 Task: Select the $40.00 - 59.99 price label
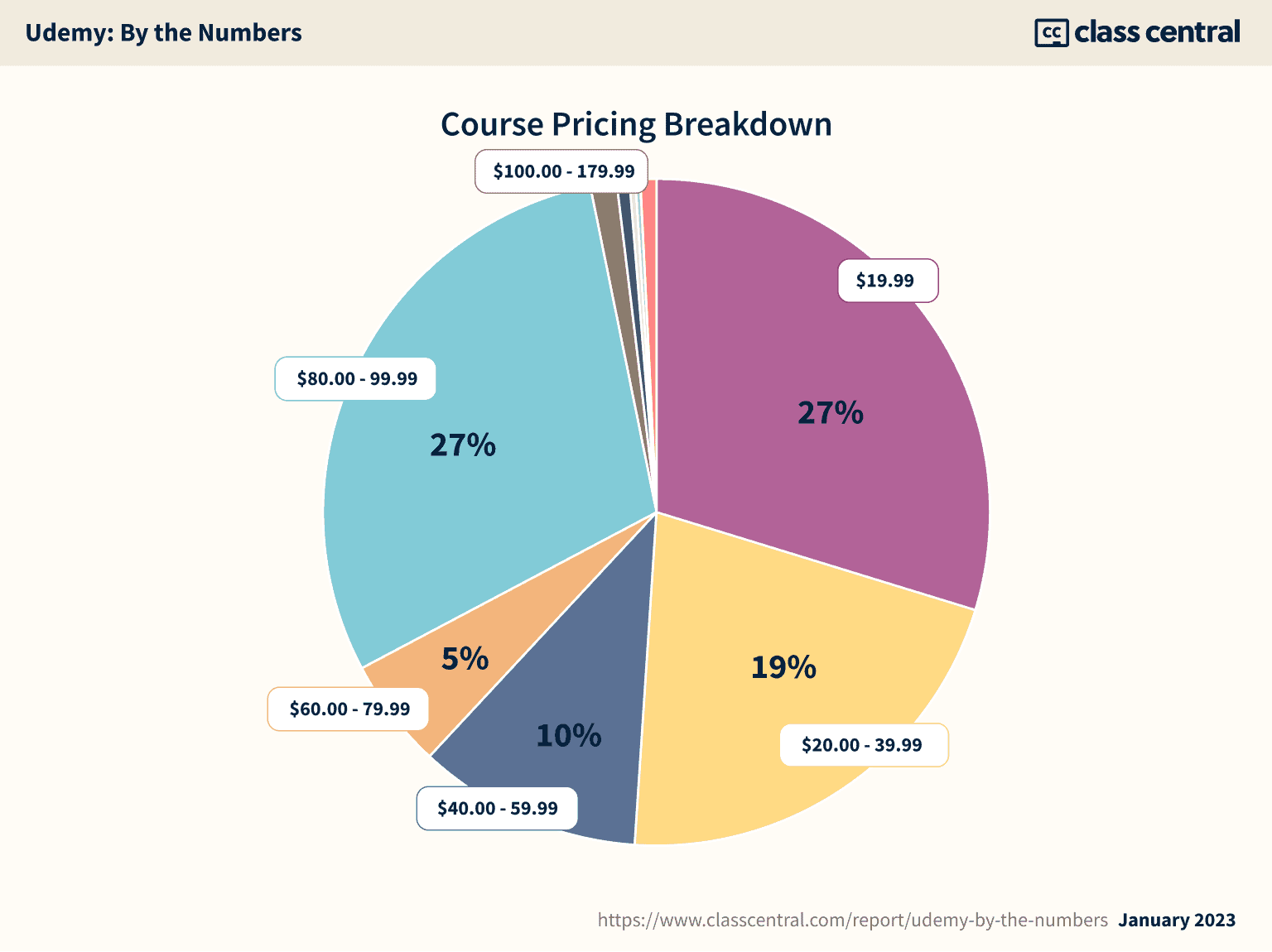point(497,808)
